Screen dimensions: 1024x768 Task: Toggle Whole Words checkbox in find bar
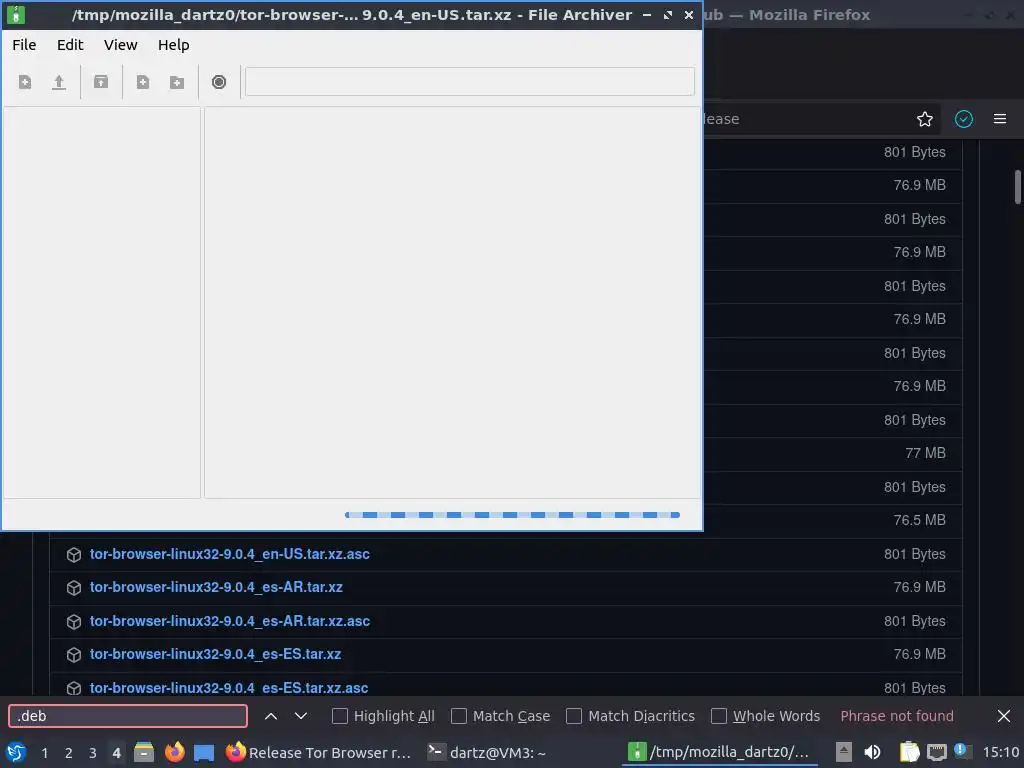pyautogui.click(x=719, y=716)
